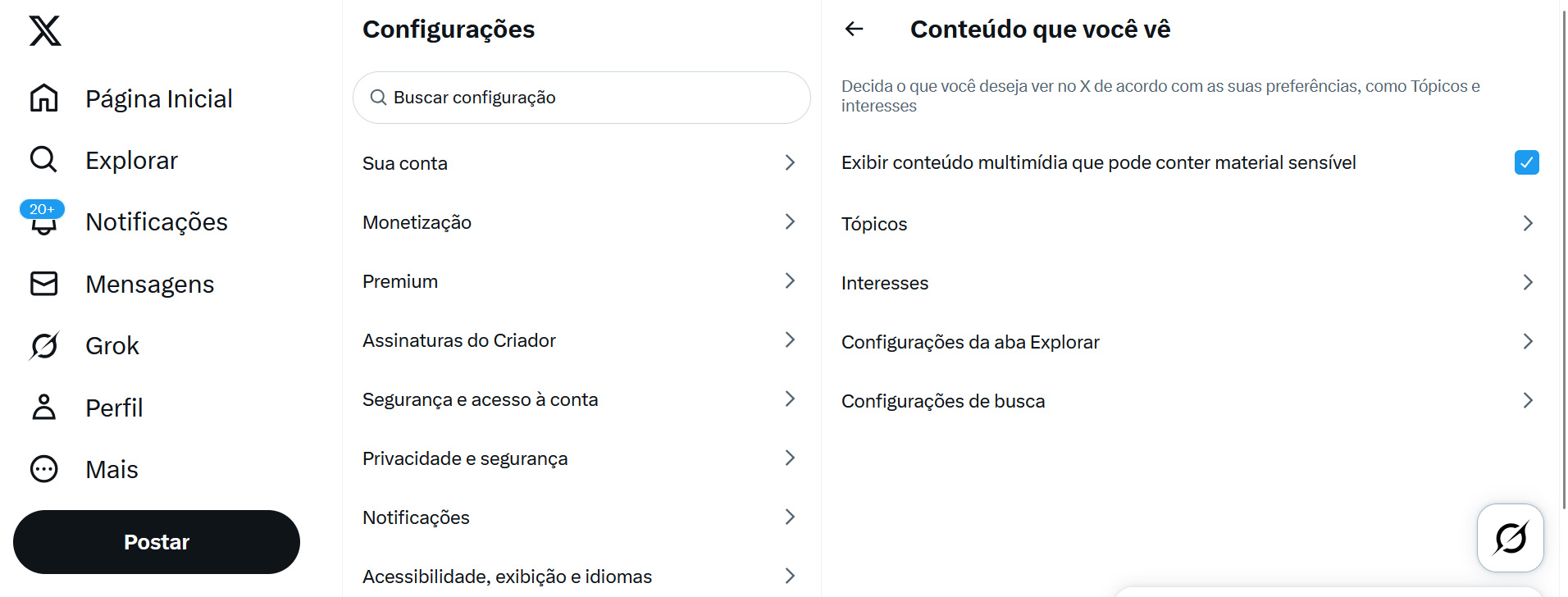Viewport: 1568px width, 597px height.
Task: Open Configurações da aba Explorar link
Action: 970,342
